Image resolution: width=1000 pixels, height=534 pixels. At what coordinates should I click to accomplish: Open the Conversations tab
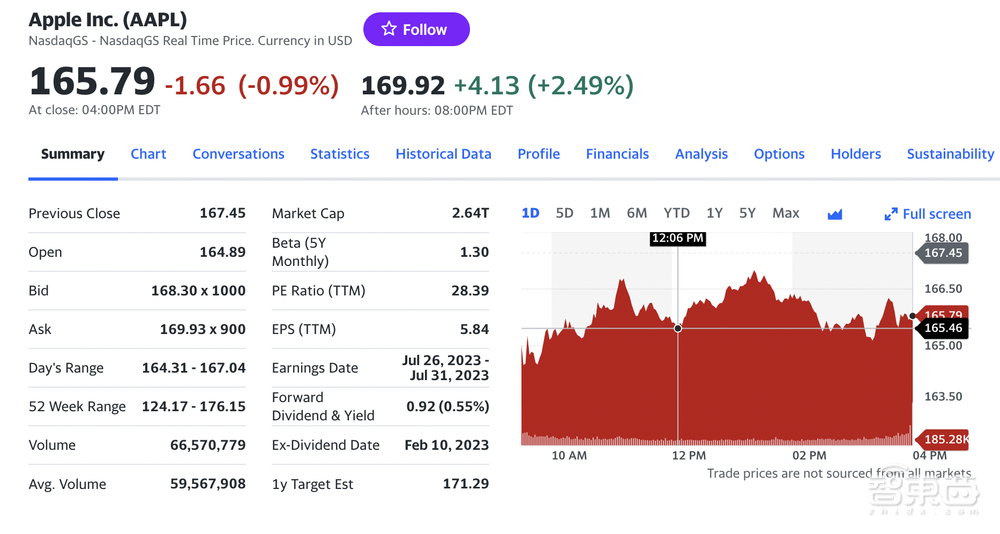[238, 154]
